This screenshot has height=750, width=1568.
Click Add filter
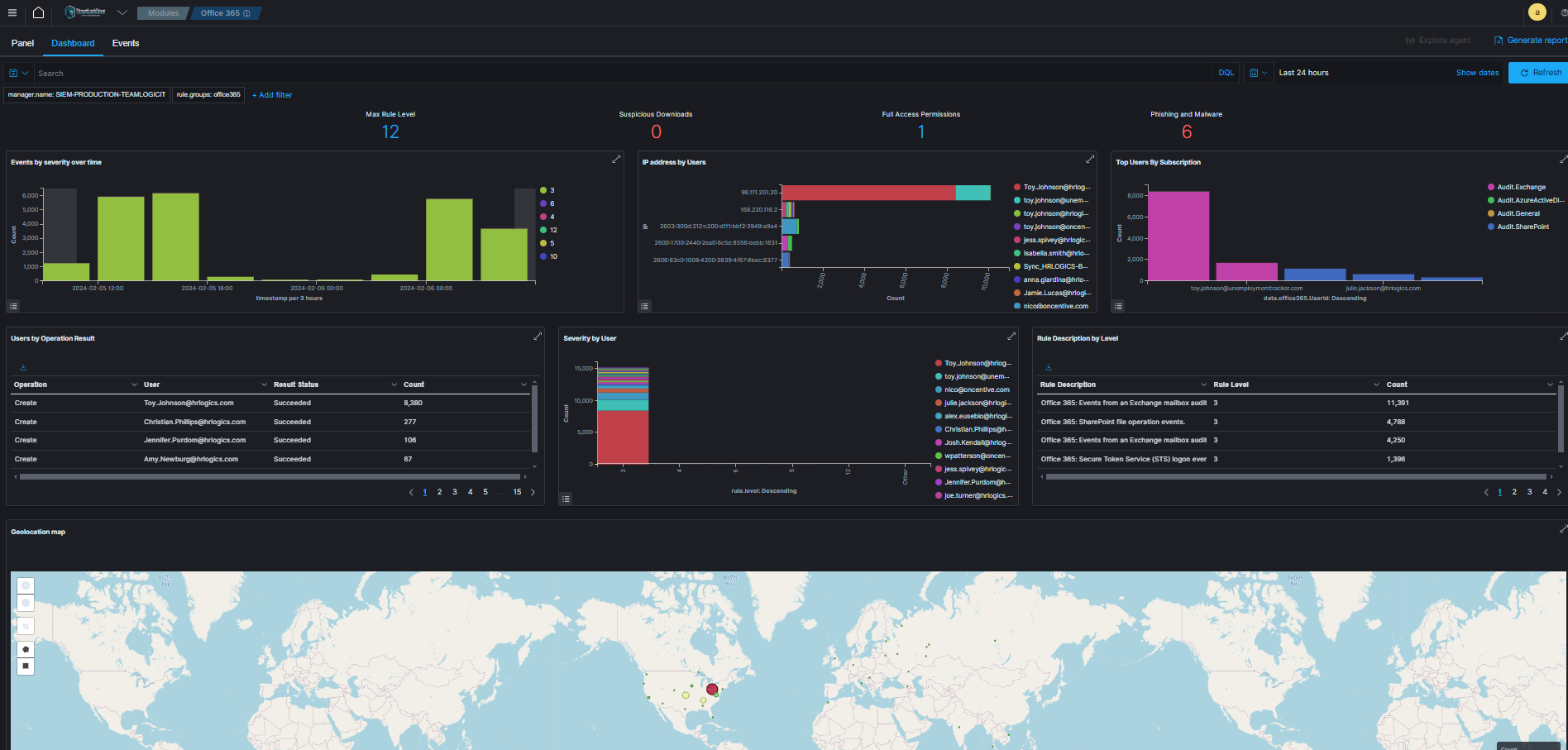click(272, 95)
